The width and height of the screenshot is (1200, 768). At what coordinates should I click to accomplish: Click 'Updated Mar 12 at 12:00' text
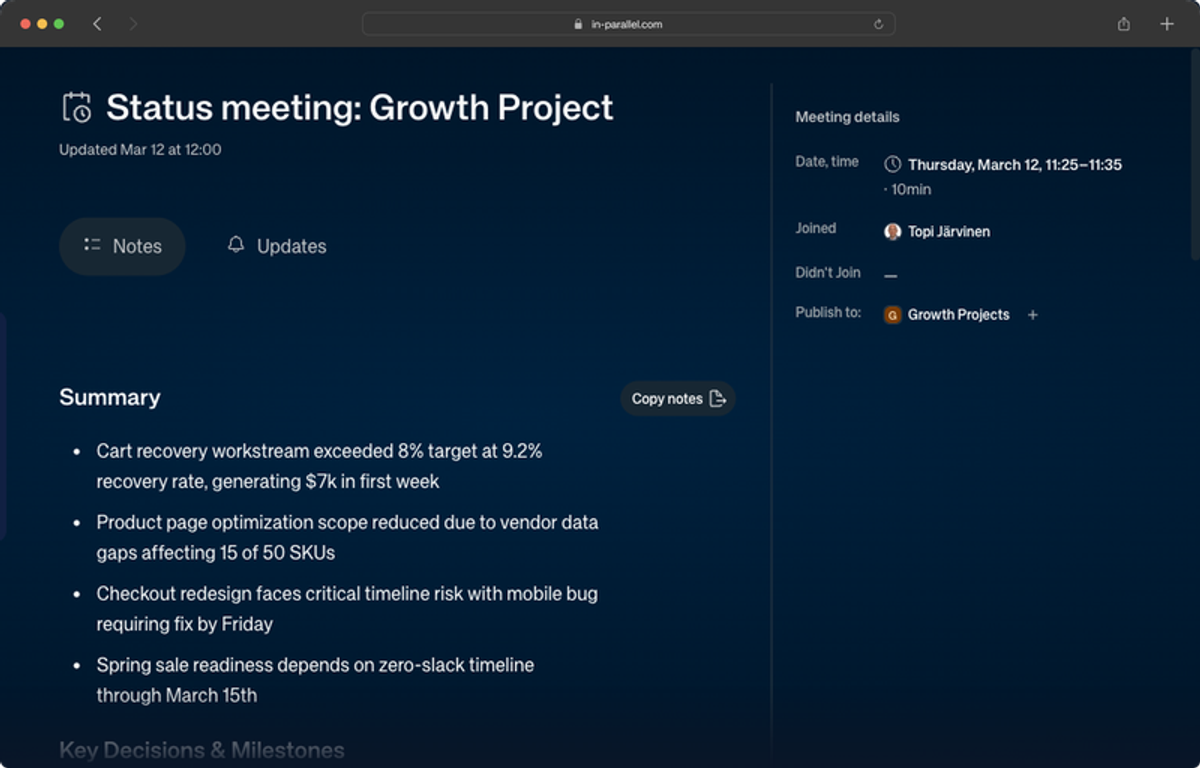pos(140,149)
